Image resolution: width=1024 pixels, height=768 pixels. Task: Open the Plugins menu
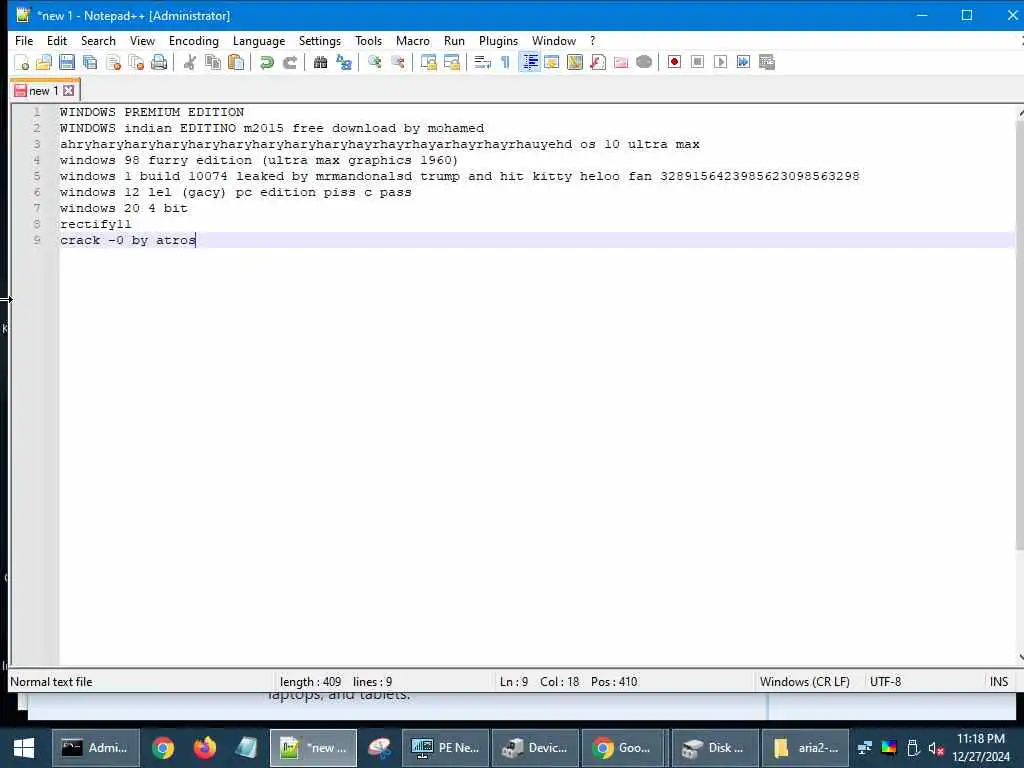[x=498, y=40]
